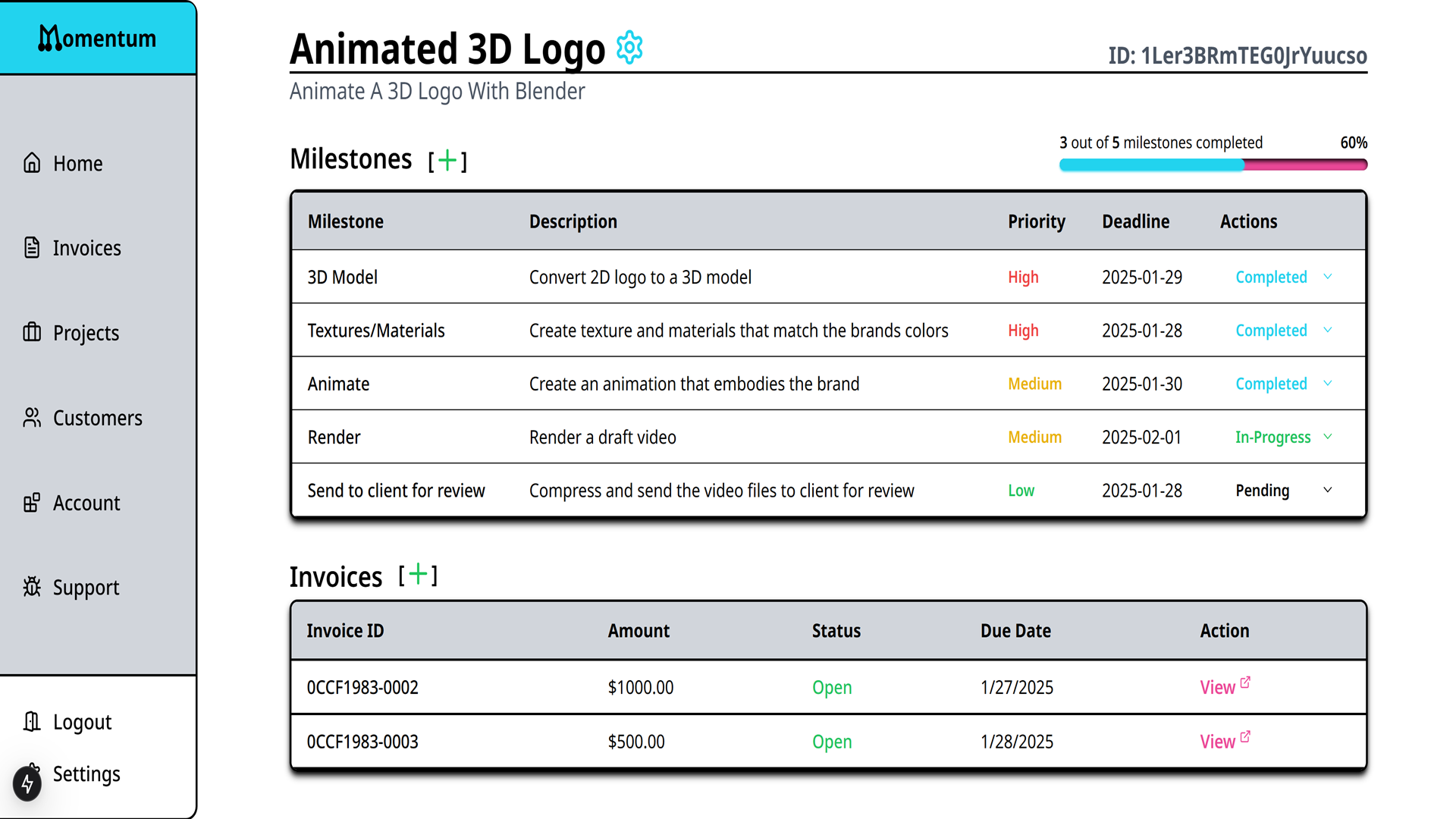Add a new milestone with plus icon
This screenshot has height=819, width=1456.
coord(447,160)
